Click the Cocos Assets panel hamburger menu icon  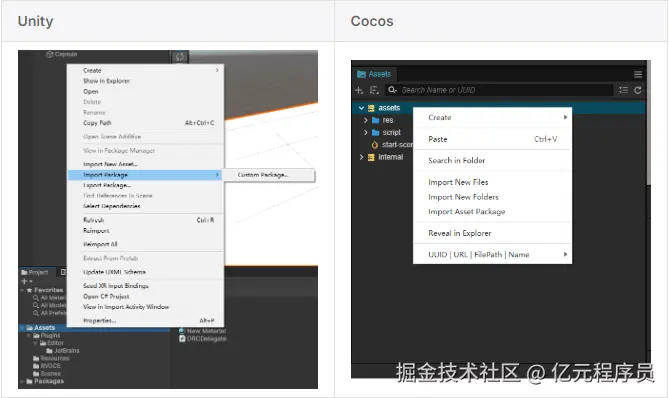(x=638, y=75)
